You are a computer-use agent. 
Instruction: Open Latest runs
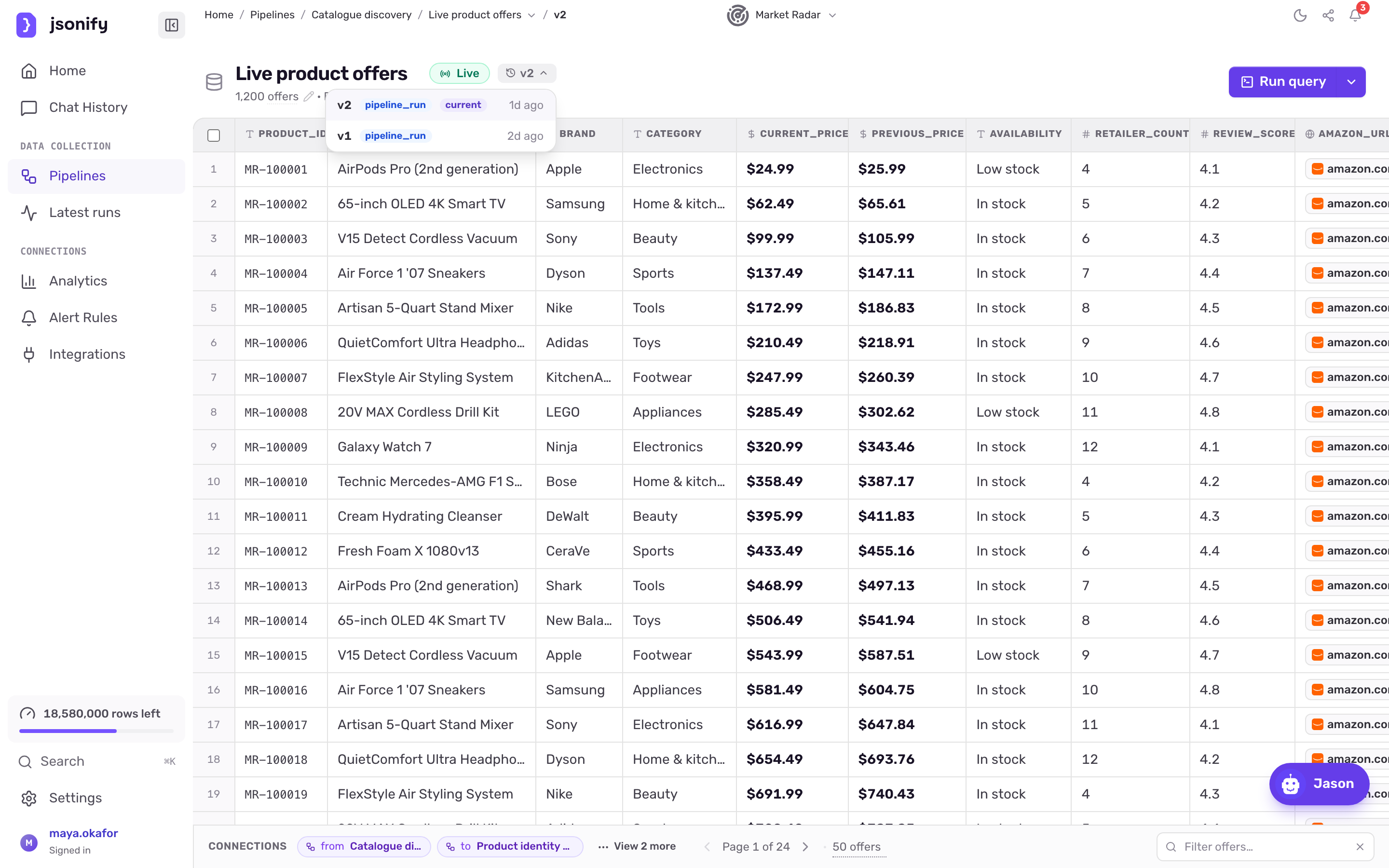tap(96, 212)
